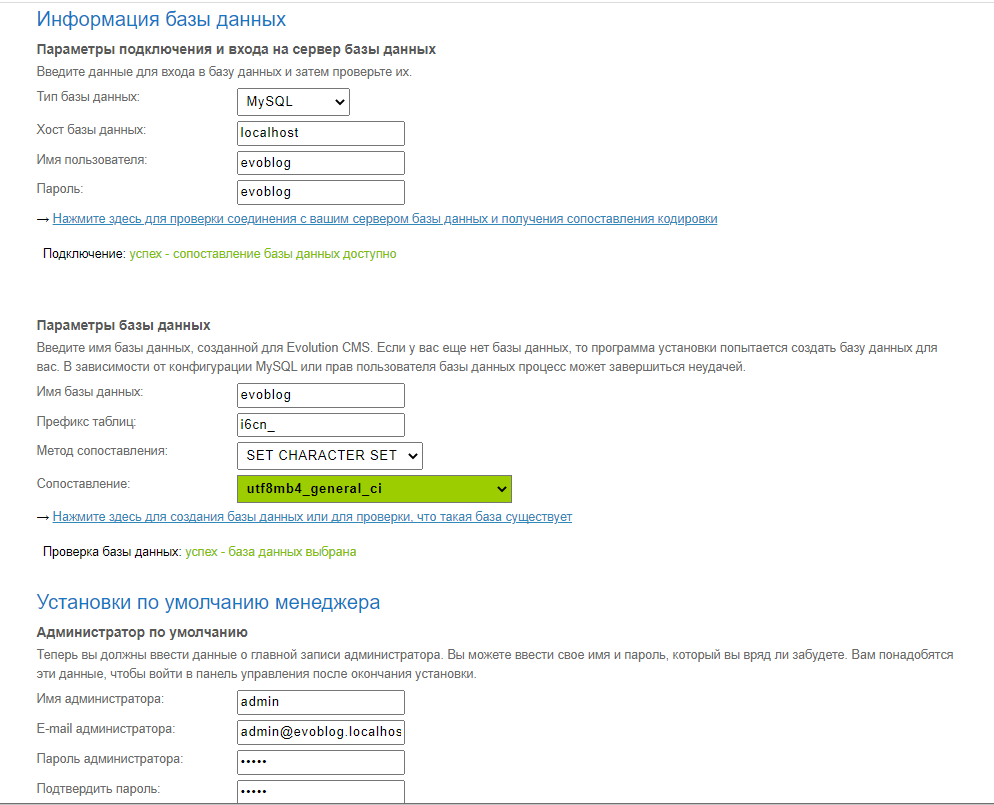Focus the administrator name field containing admin
This screenshot has width=994, height=805.
(x=320, y=702)
